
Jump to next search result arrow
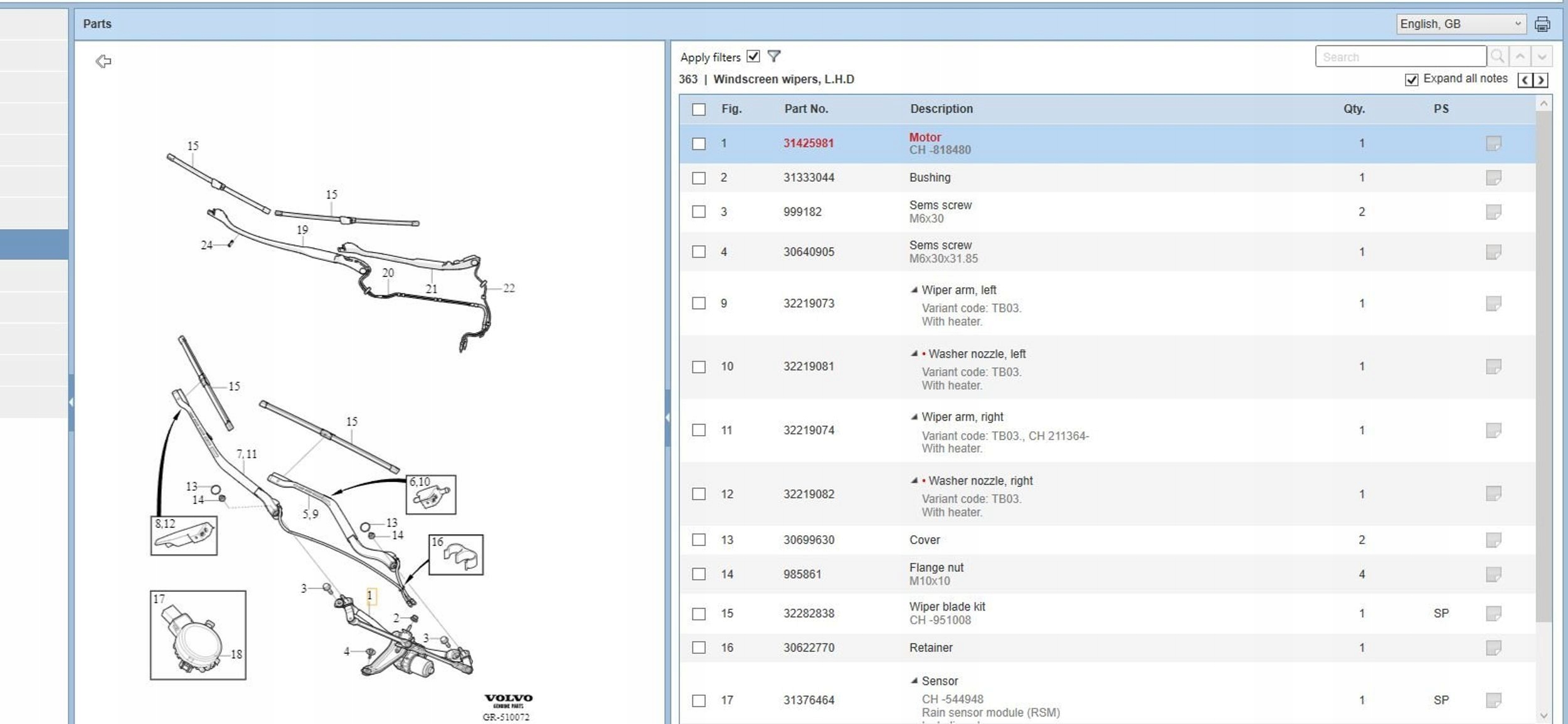click(x=1542, y=56)
